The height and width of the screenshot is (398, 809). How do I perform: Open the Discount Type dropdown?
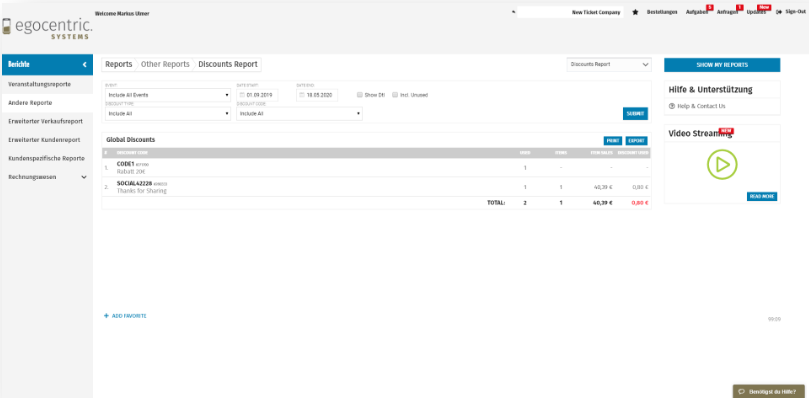(x=168, y=114)
